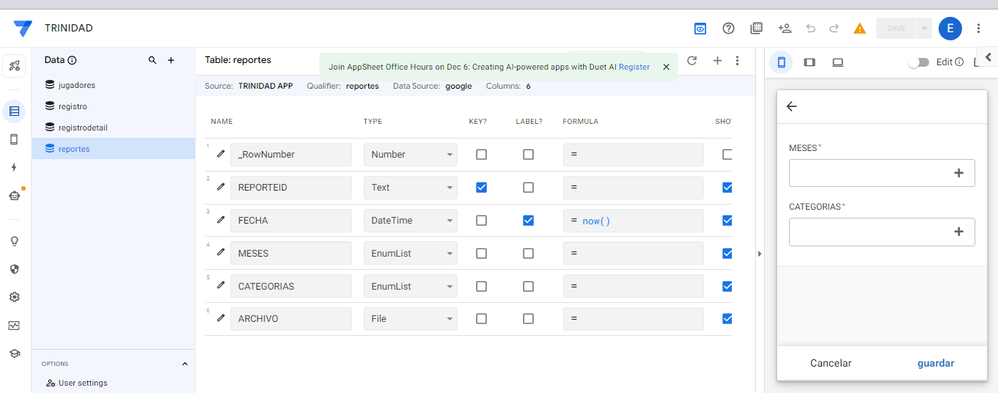Open the Views phone icon in sidebar

(14, 139)
